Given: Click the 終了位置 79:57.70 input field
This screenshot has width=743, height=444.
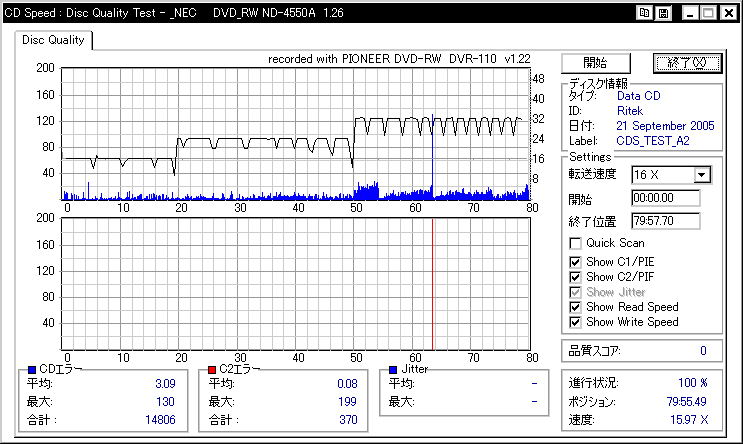Looking at the screenshot, I should [x=666, y=221].
